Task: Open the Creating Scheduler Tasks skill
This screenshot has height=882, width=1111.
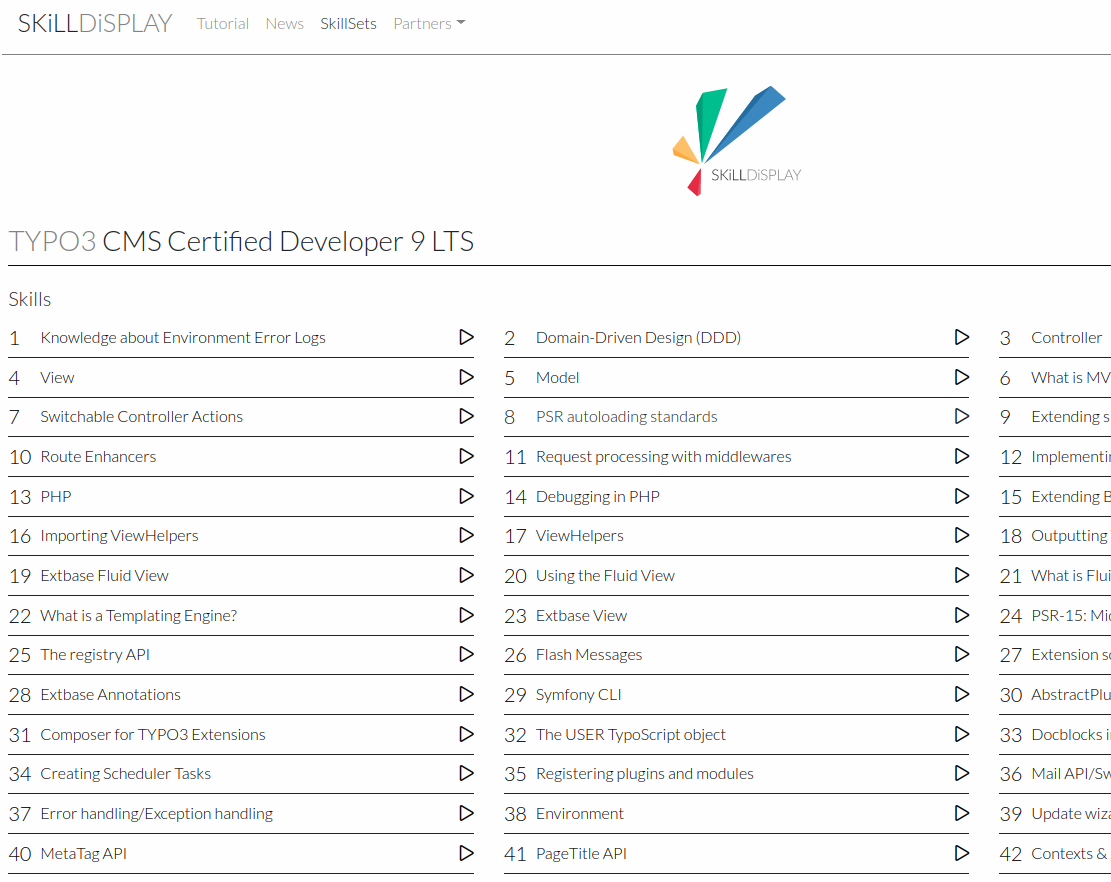Action: pyautogui.click(x=125, y=773)
